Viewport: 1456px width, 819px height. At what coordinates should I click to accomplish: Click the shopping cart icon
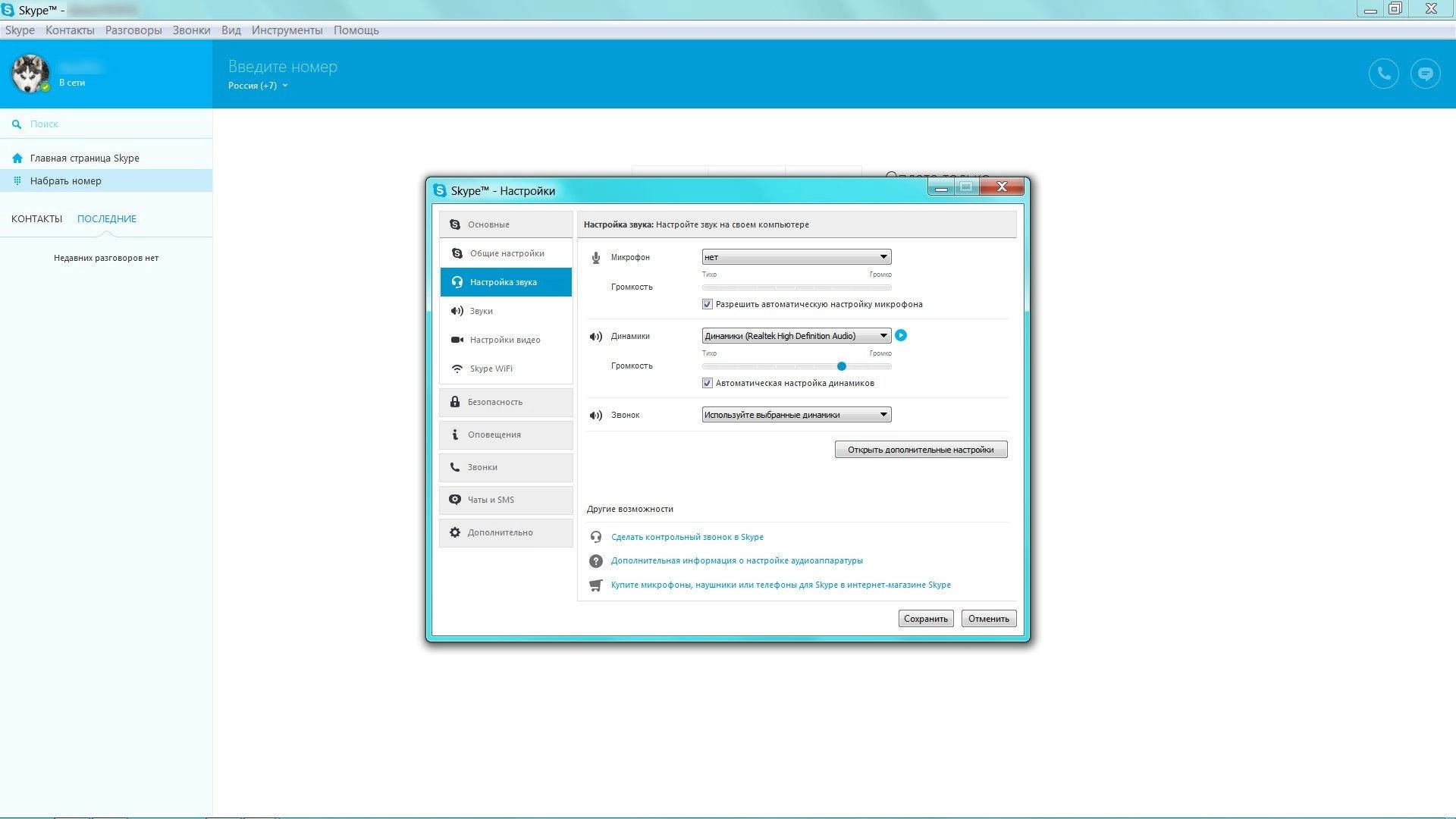tap(596, 585)
